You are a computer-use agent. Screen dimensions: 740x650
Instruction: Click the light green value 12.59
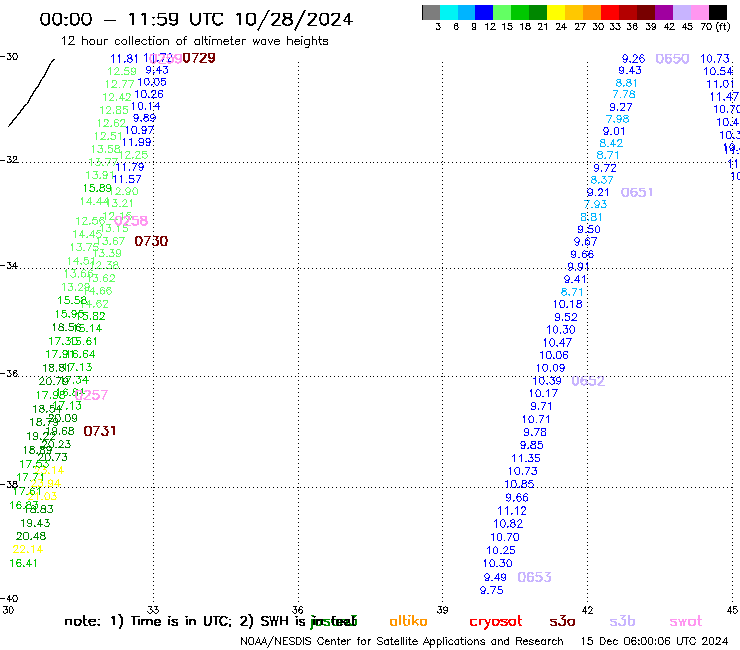122,71
